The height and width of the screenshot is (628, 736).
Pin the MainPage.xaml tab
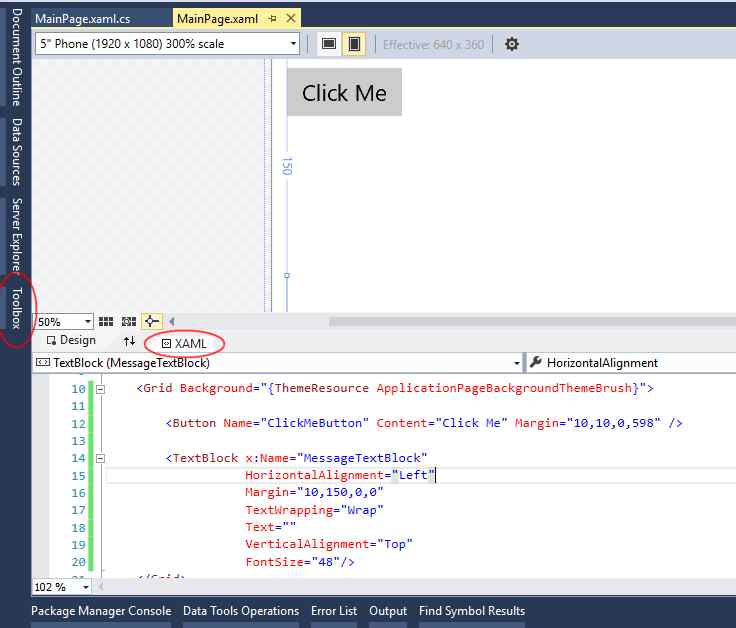pyautogui.click(x=272, y=18)
